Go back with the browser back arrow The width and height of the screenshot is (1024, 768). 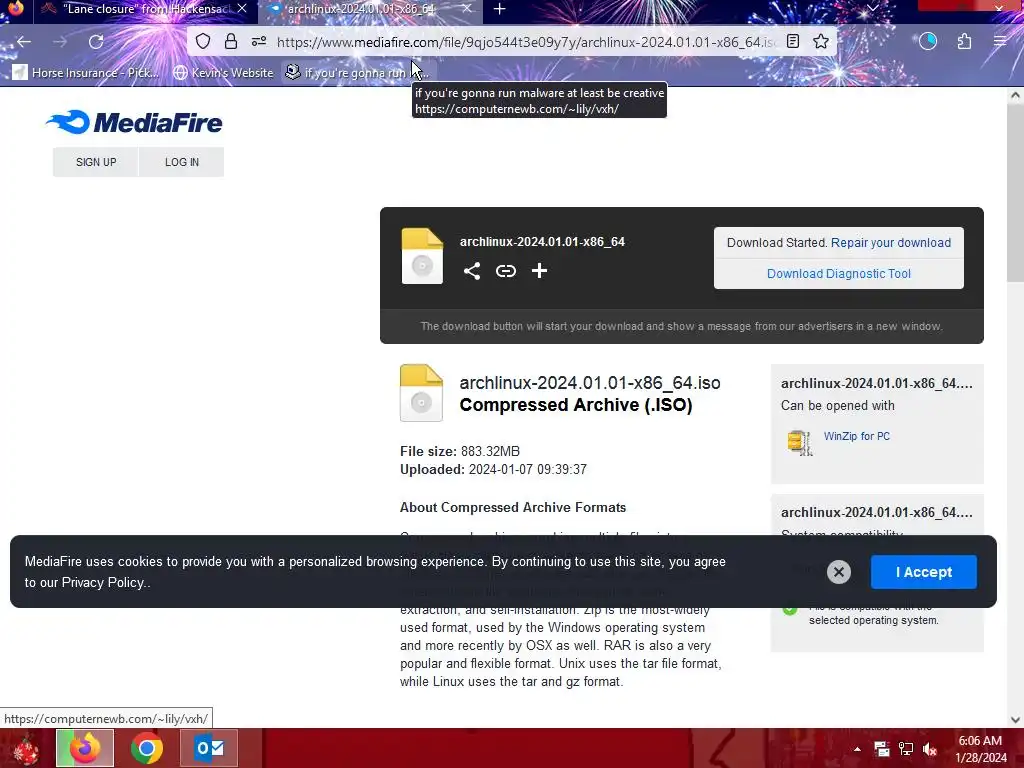[x=24, y=42]
